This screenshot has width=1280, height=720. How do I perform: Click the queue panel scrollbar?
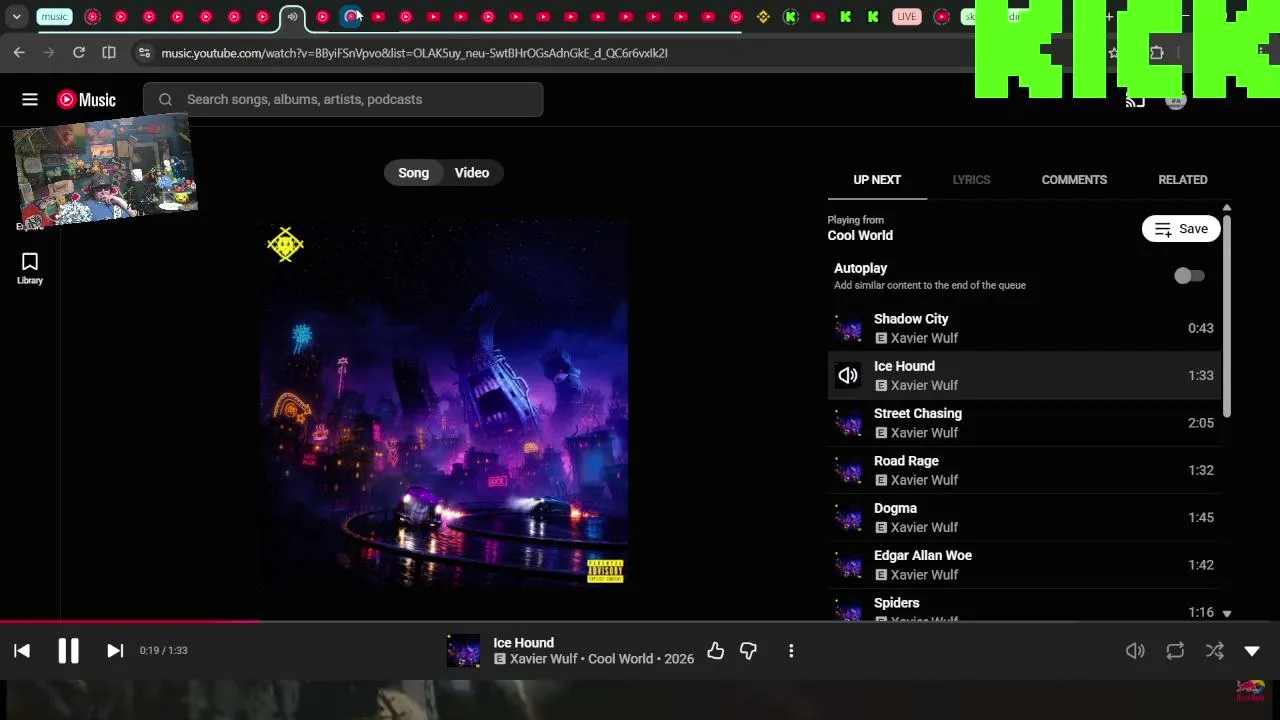coord(1227,315)
